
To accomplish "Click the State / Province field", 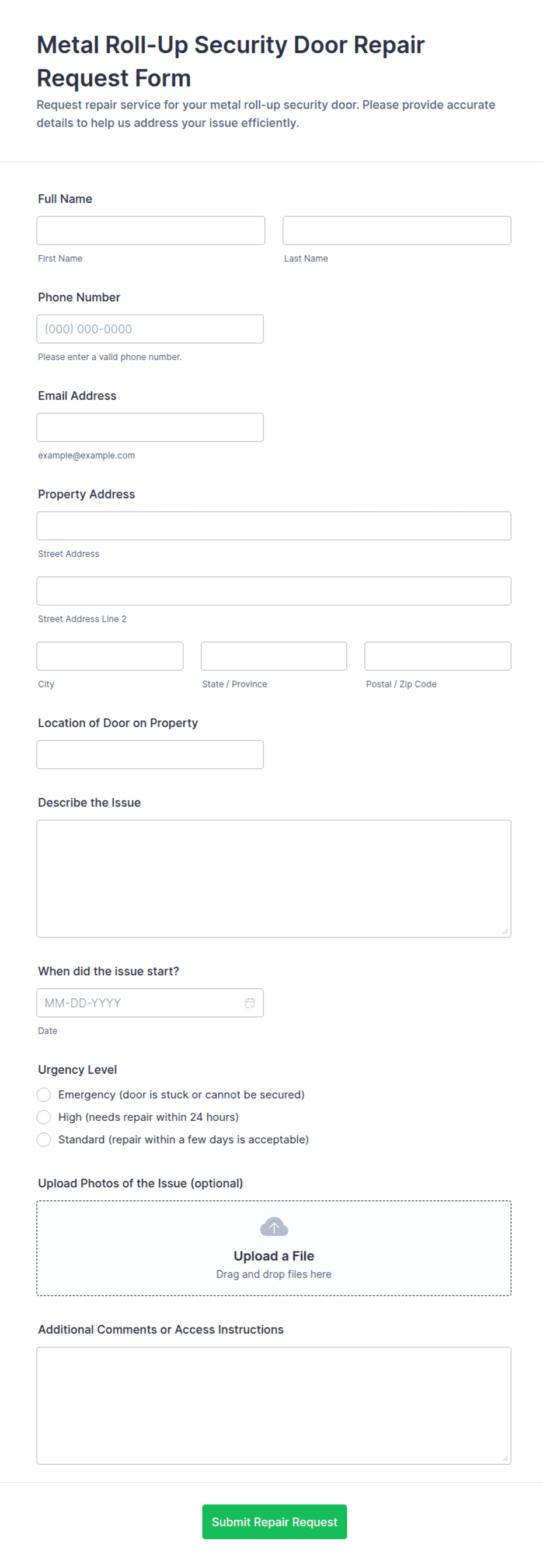I will [x=274, y=656].
